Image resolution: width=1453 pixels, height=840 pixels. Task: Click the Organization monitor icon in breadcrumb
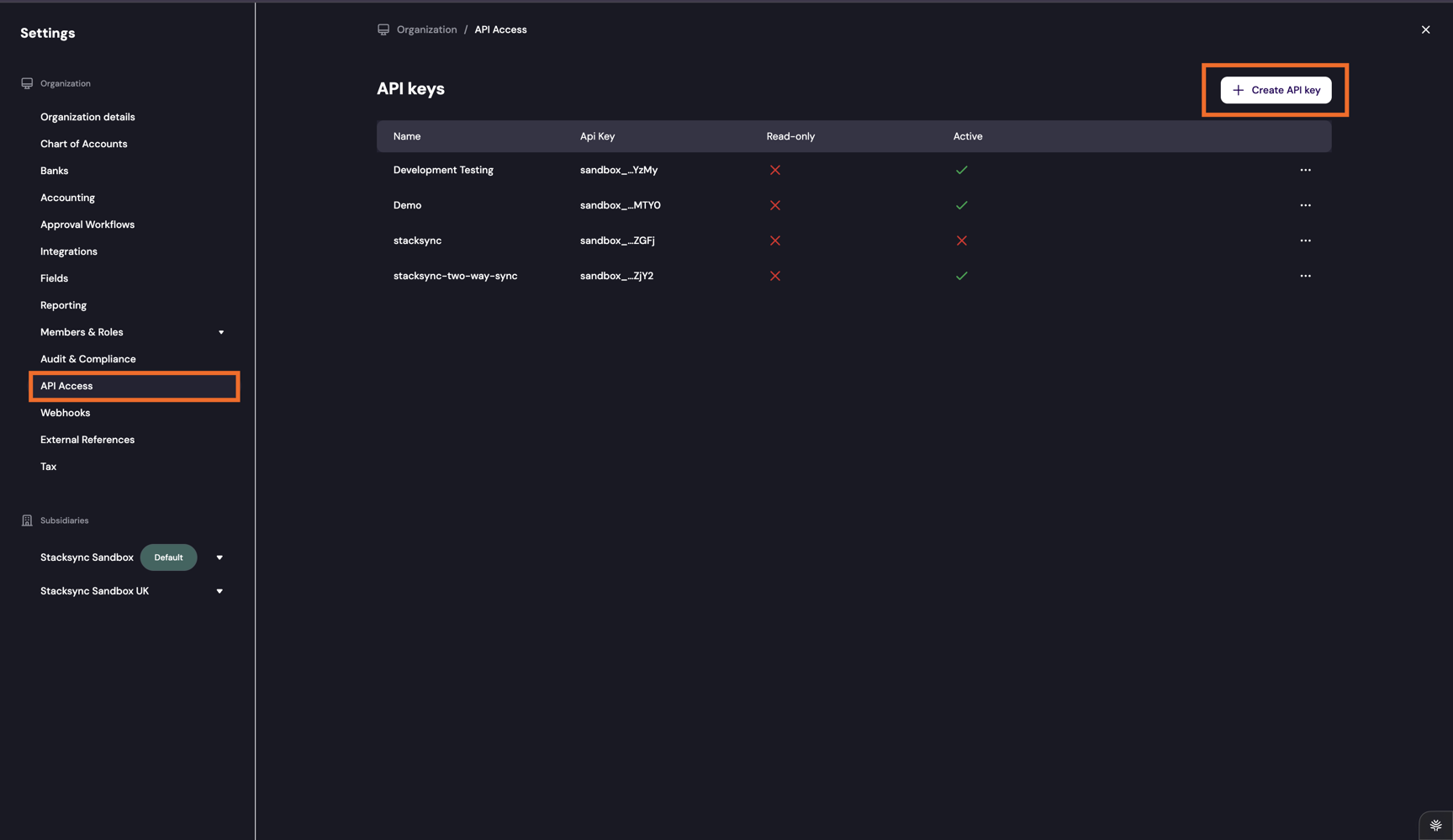(383, 29)
